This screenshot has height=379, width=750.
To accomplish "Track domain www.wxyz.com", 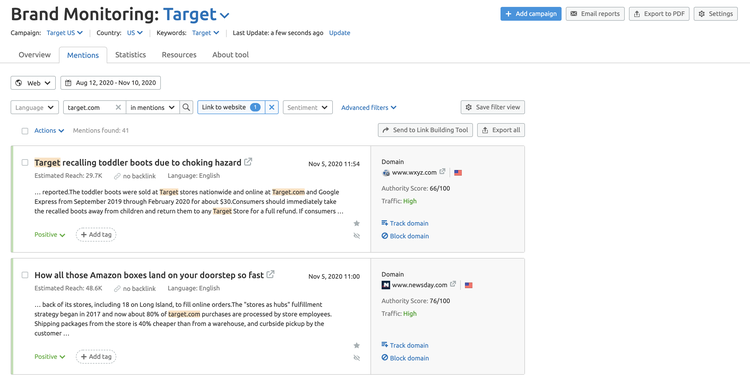I will (x=405, y=223).
